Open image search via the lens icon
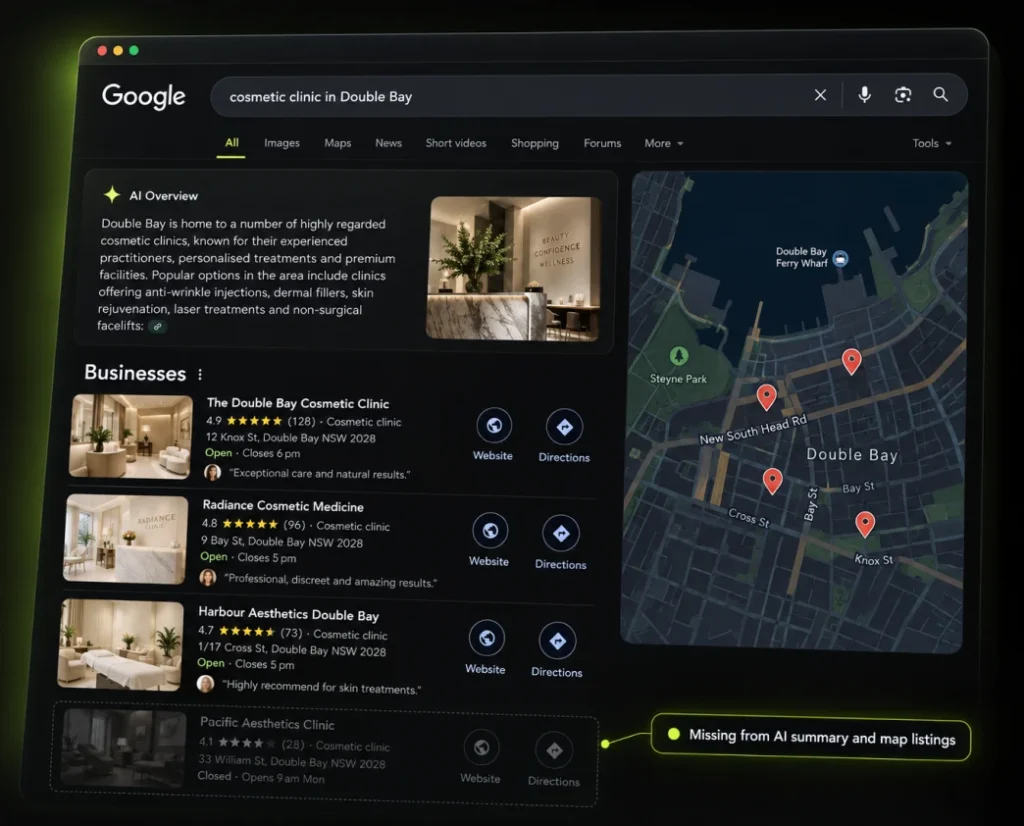The width and height of the screenshot is (1024, 826). click(x=903, y=95)
